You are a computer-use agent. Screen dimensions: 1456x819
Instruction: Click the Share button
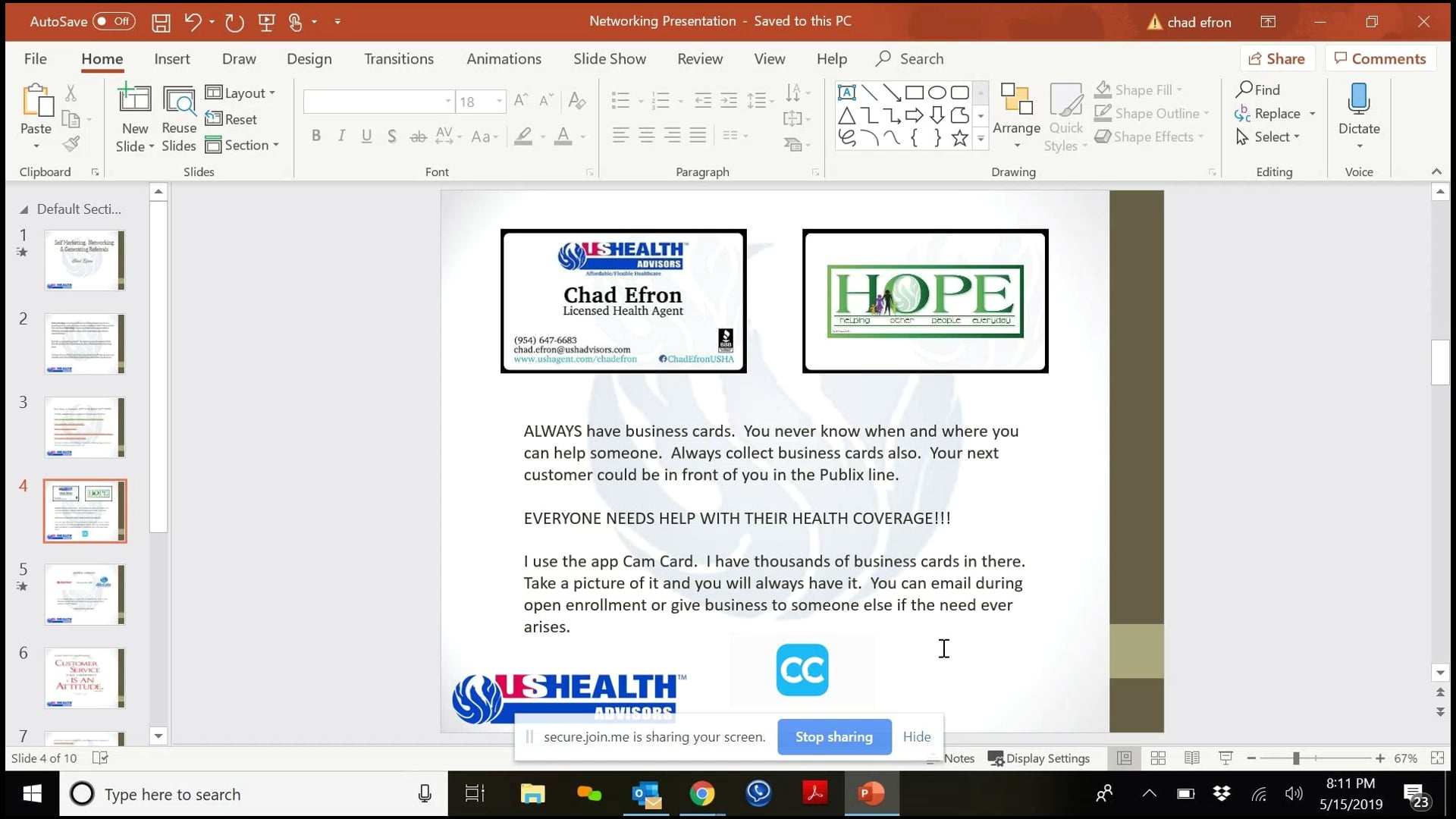point(1277,58)
